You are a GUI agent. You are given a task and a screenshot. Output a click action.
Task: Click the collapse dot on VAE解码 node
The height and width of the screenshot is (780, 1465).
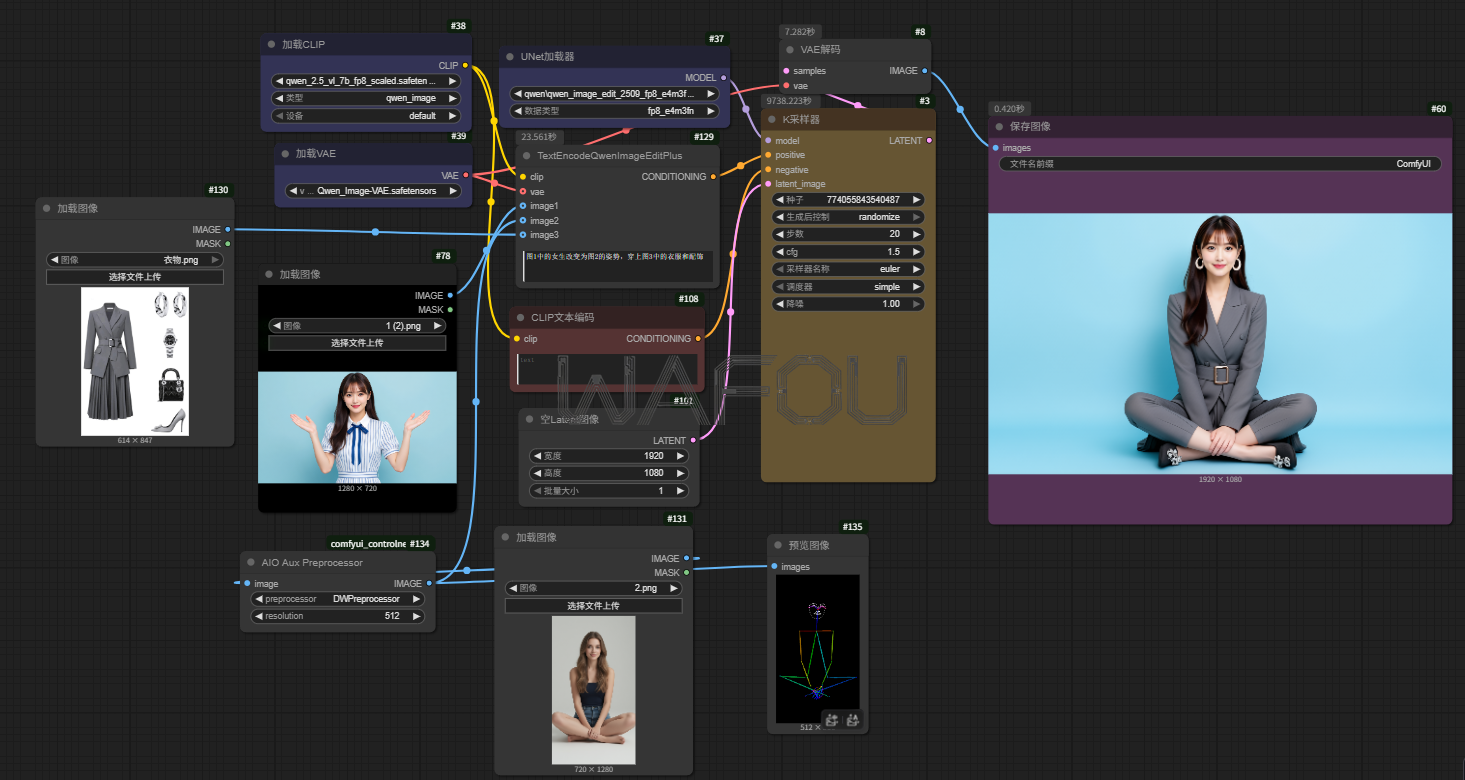tap(790, 49)
